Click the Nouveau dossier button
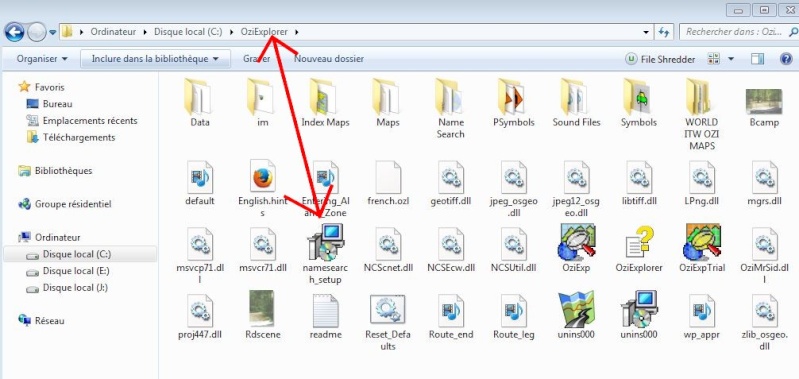799x379 pixels. (x=329, y=59)
